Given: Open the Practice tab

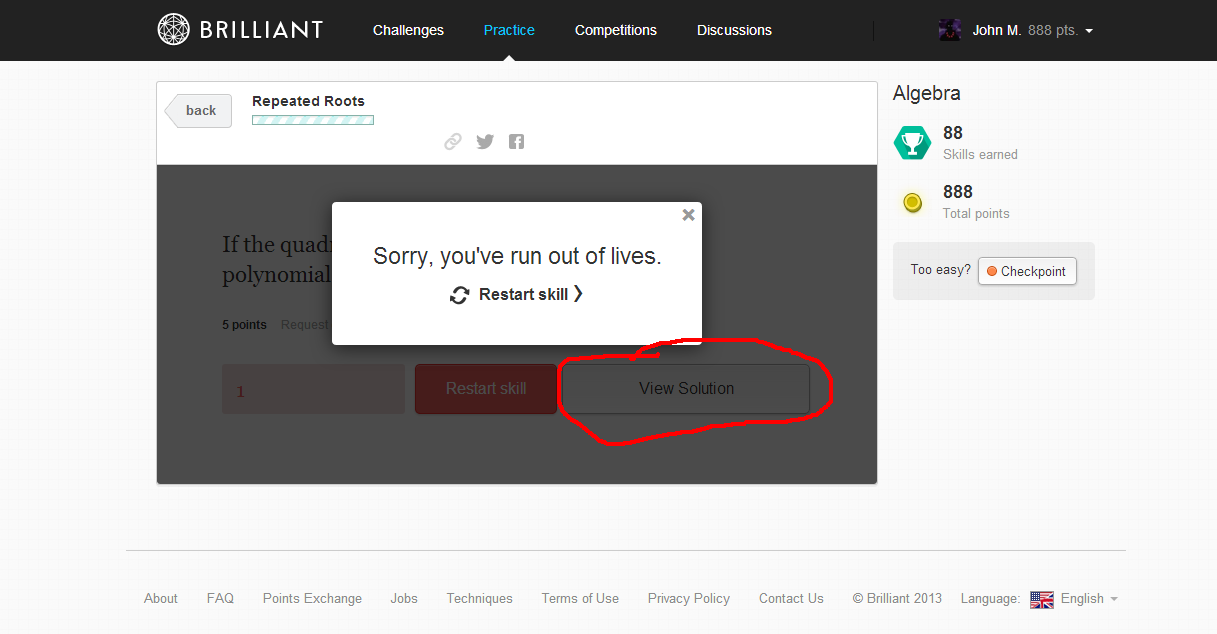Looking at the screenshot, I should click(x=509, y=30).
